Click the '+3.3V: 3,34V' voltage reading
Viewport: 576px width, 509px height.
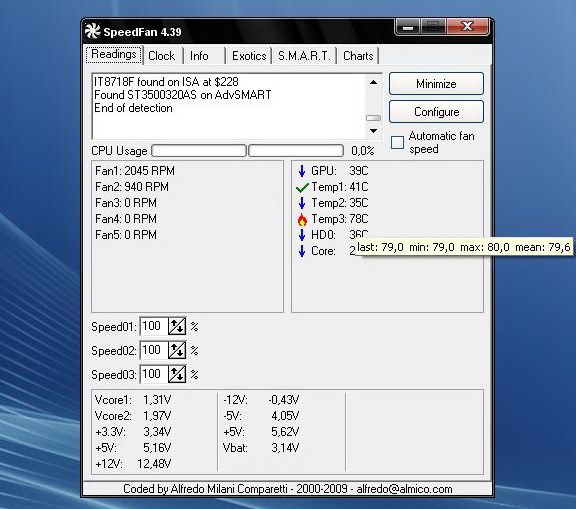[x=133, y=432]
